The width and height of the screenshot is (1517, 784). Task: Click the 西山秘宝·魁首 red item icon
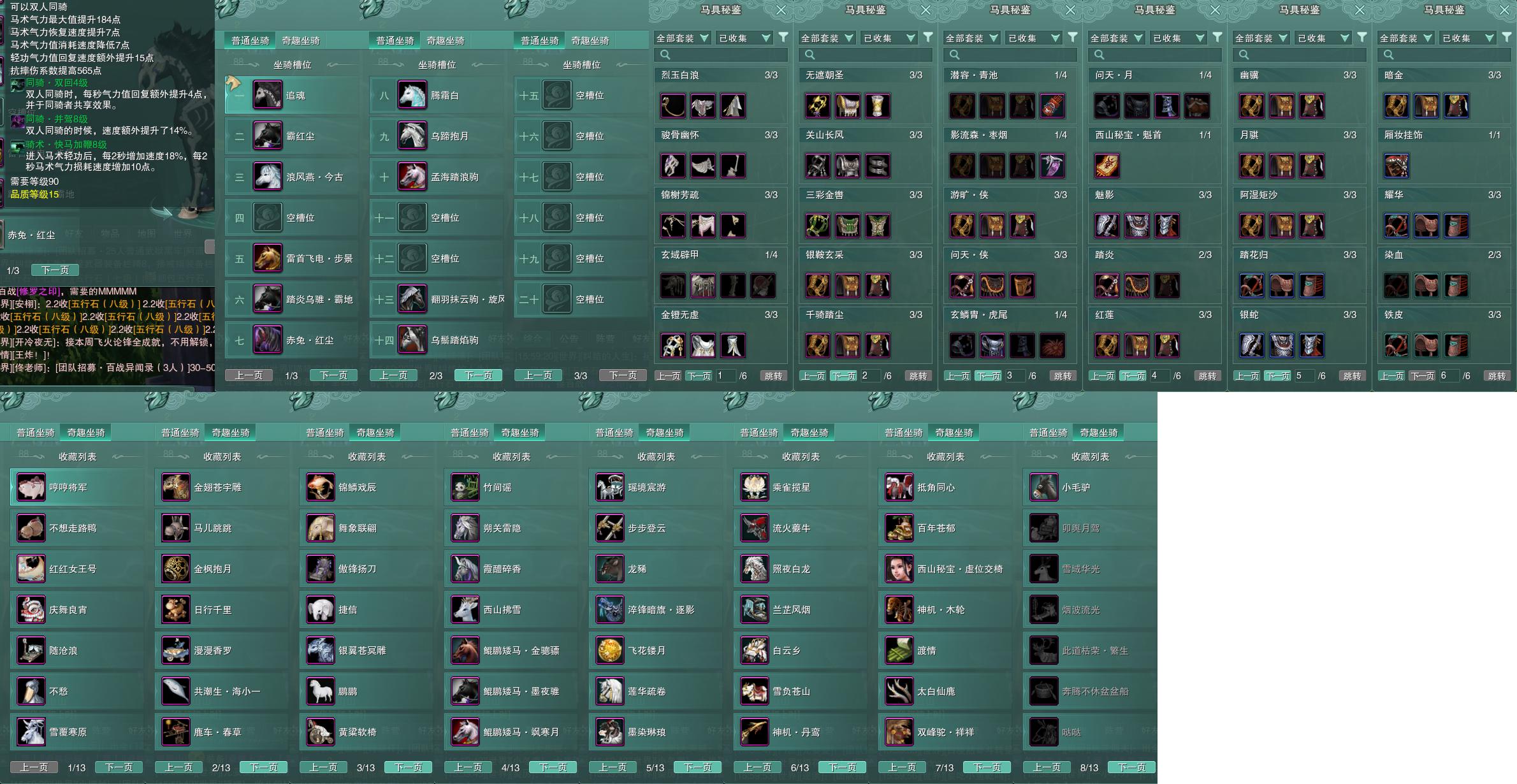1107,166
